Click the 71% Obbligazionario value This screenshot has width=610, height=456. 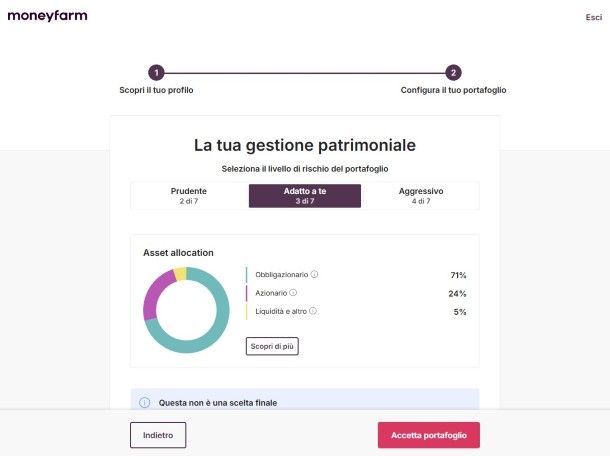pos(458,275)
